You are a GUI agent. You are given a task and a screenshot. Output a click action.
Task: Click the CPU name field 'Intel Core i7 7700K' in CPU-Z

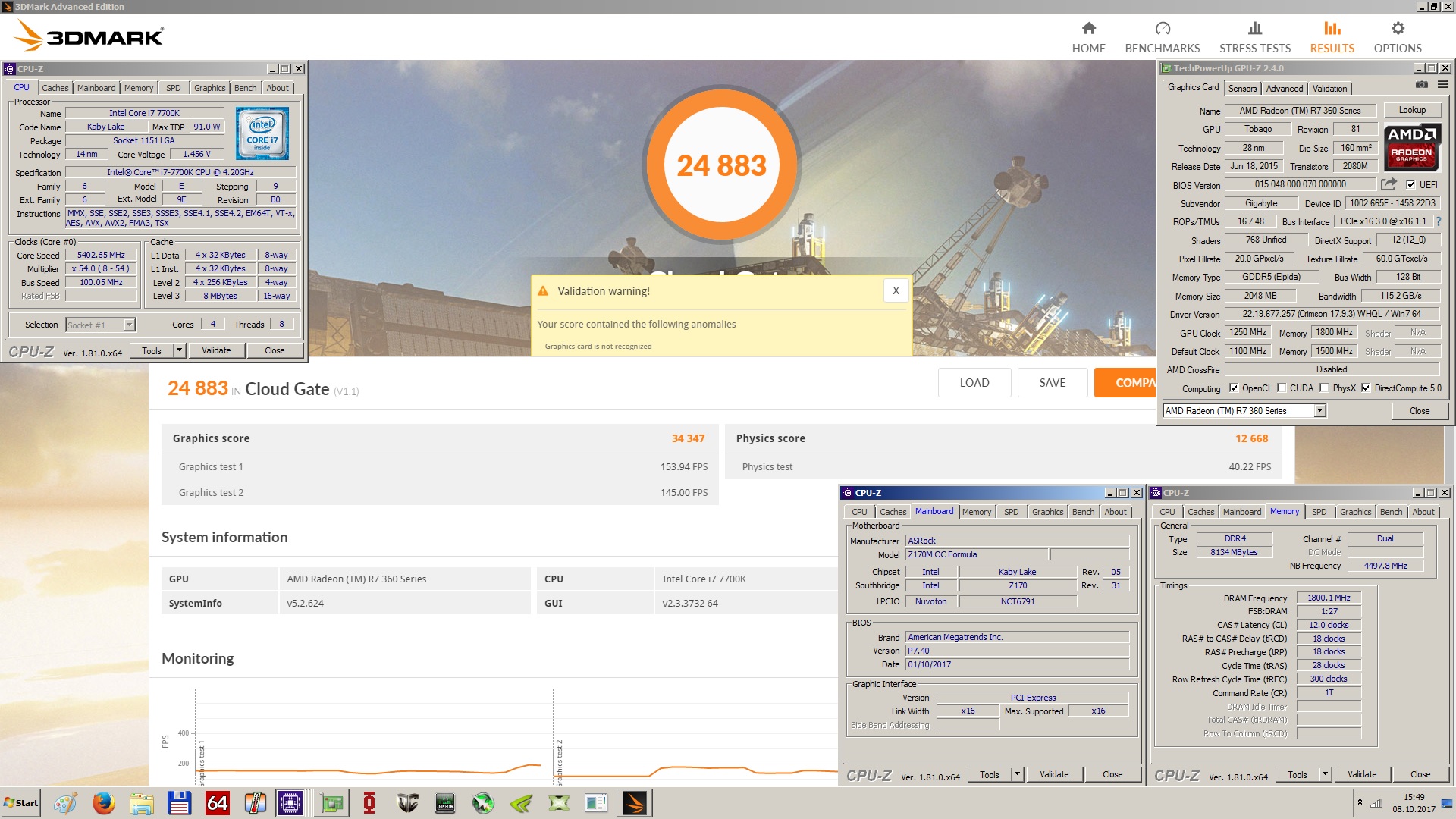pos(144,113)
